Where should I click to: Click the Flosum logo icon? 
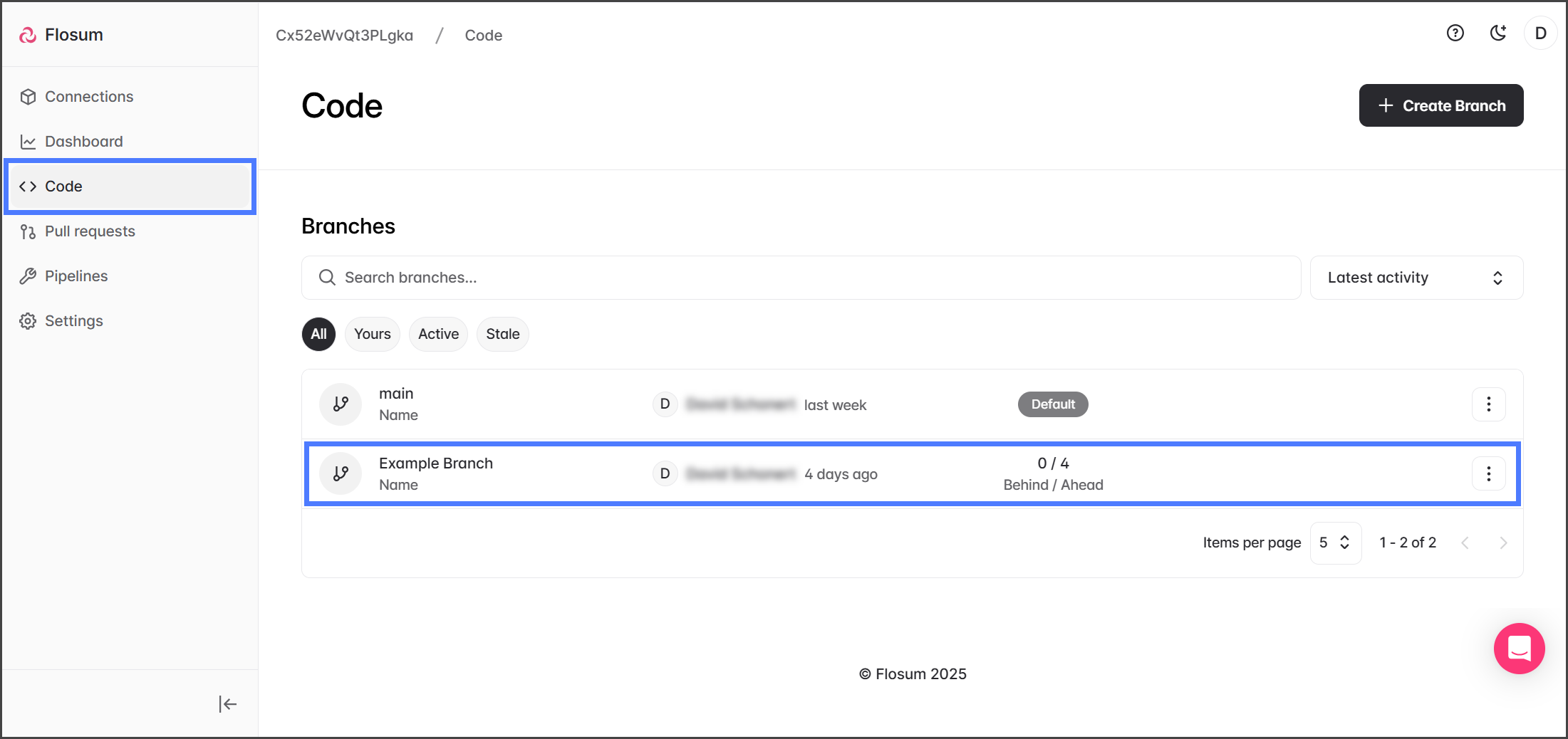pyautogui.click(x=28, y=35)
